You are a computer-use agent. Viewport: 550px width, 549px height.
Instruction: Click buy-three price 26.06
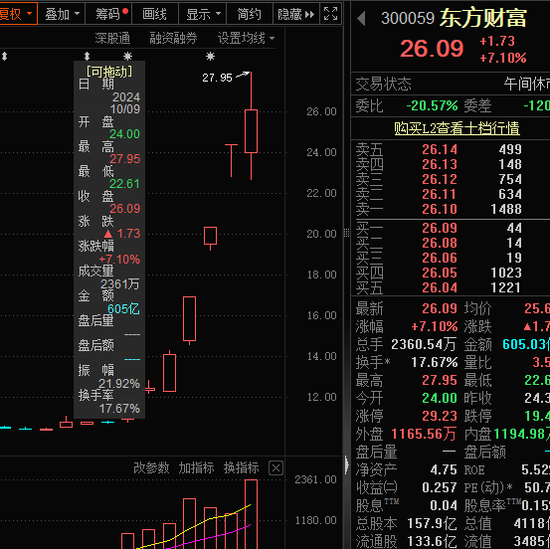pos(440,258)
